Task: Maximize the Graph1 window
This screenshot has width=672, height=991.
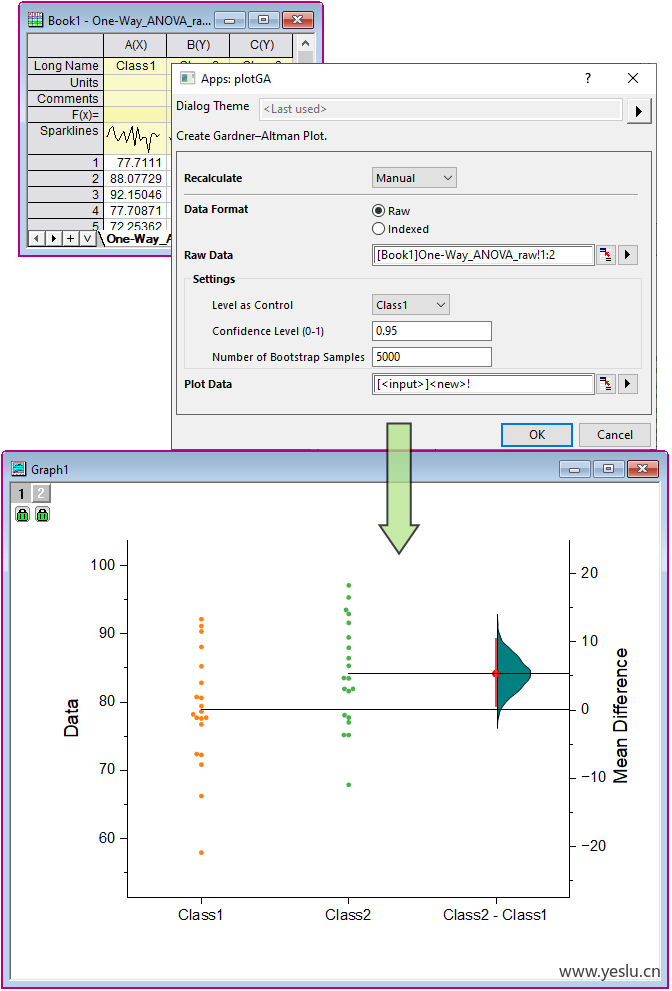Action: point(608,468)
